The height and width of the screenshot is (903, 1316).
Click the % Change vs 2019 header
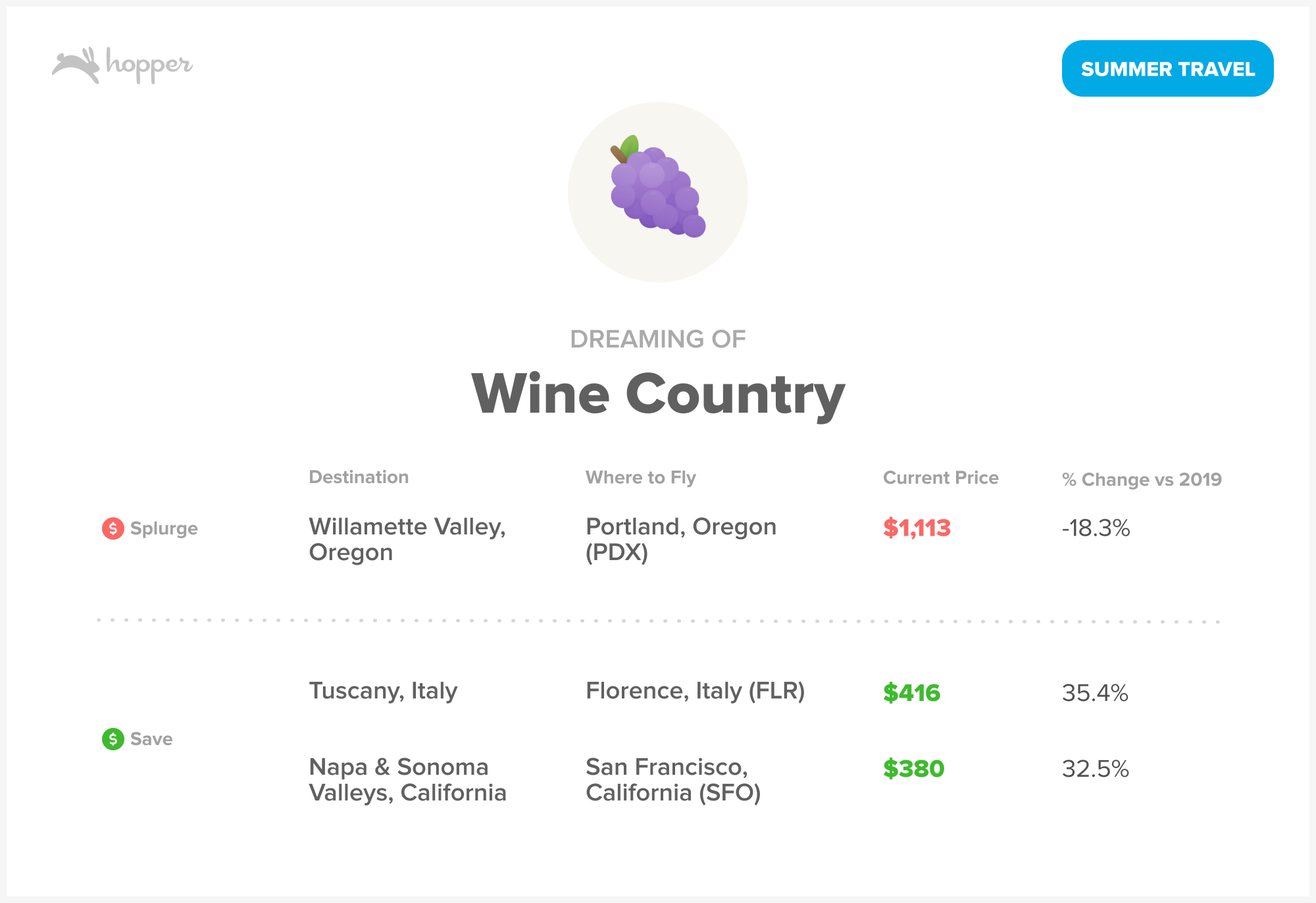coord(1142,479)
